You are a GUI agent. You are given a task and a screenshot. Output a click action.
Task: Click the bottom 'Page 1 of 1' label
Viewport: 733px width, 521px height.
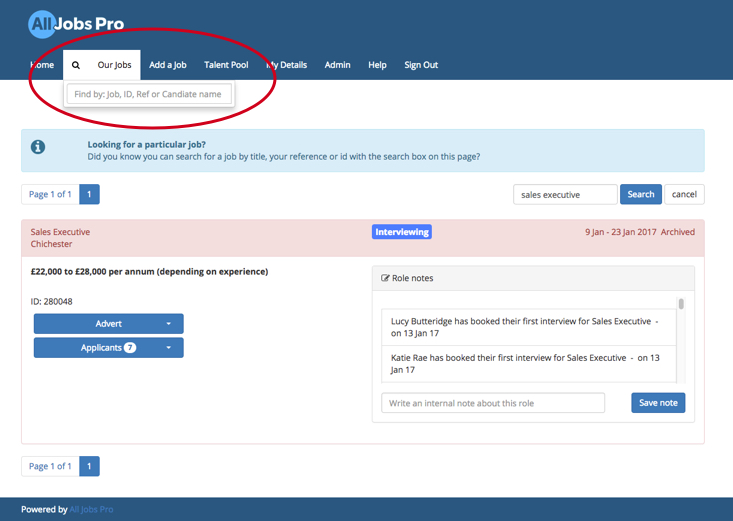(x=50, y=466)
